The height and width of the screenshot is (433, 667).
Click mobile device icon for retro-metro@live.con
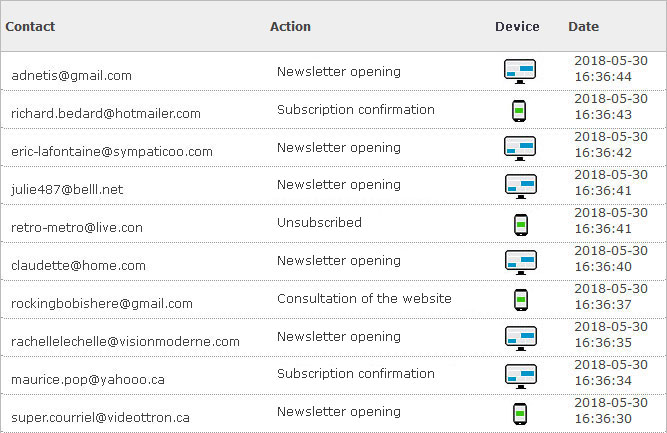(x=521, y=225)
